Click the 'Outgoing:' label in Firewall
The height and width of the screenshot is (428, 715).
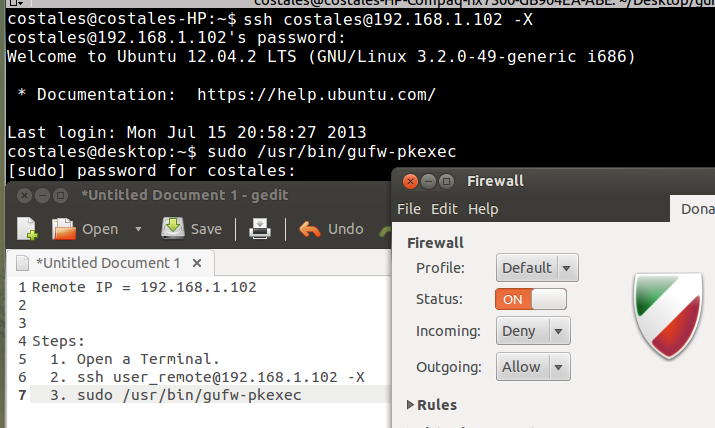click(449, 367)
